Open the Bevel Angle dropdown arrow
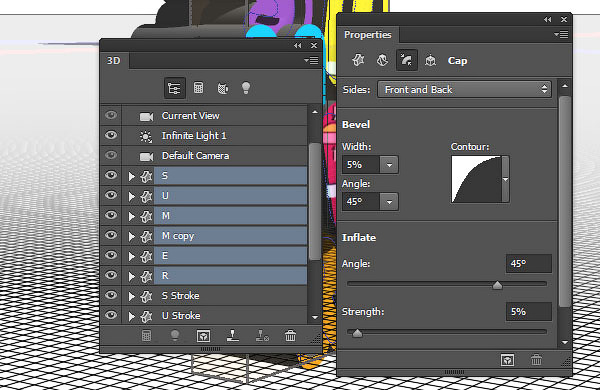Screen dimensions: 600x390 (x=389, y=202)
